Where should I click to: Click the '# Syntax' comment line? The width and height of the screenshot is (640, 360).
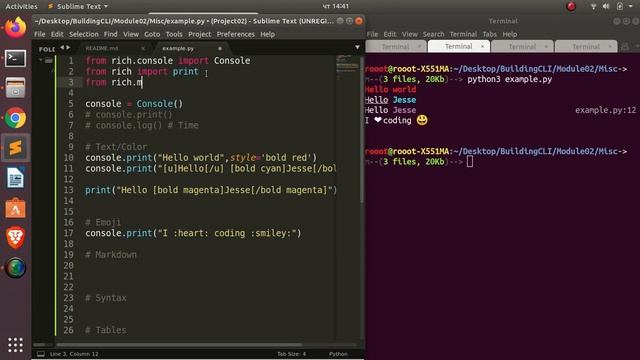pyautogui.click(x=106, y=298)
